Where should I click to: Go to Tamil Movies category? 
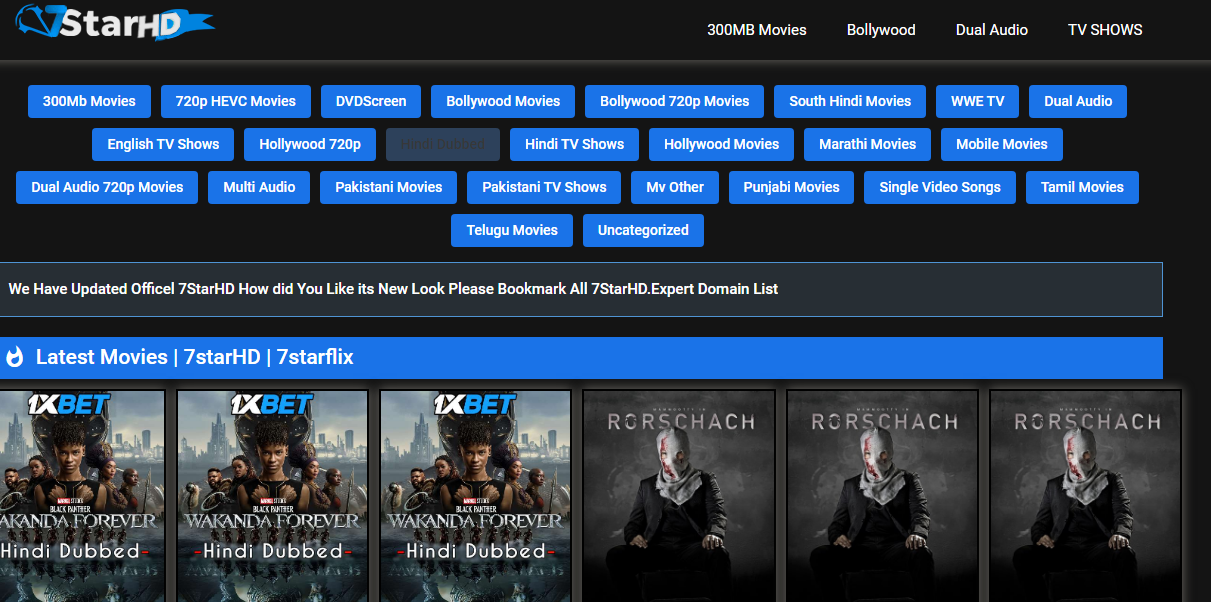[1082, 187]
